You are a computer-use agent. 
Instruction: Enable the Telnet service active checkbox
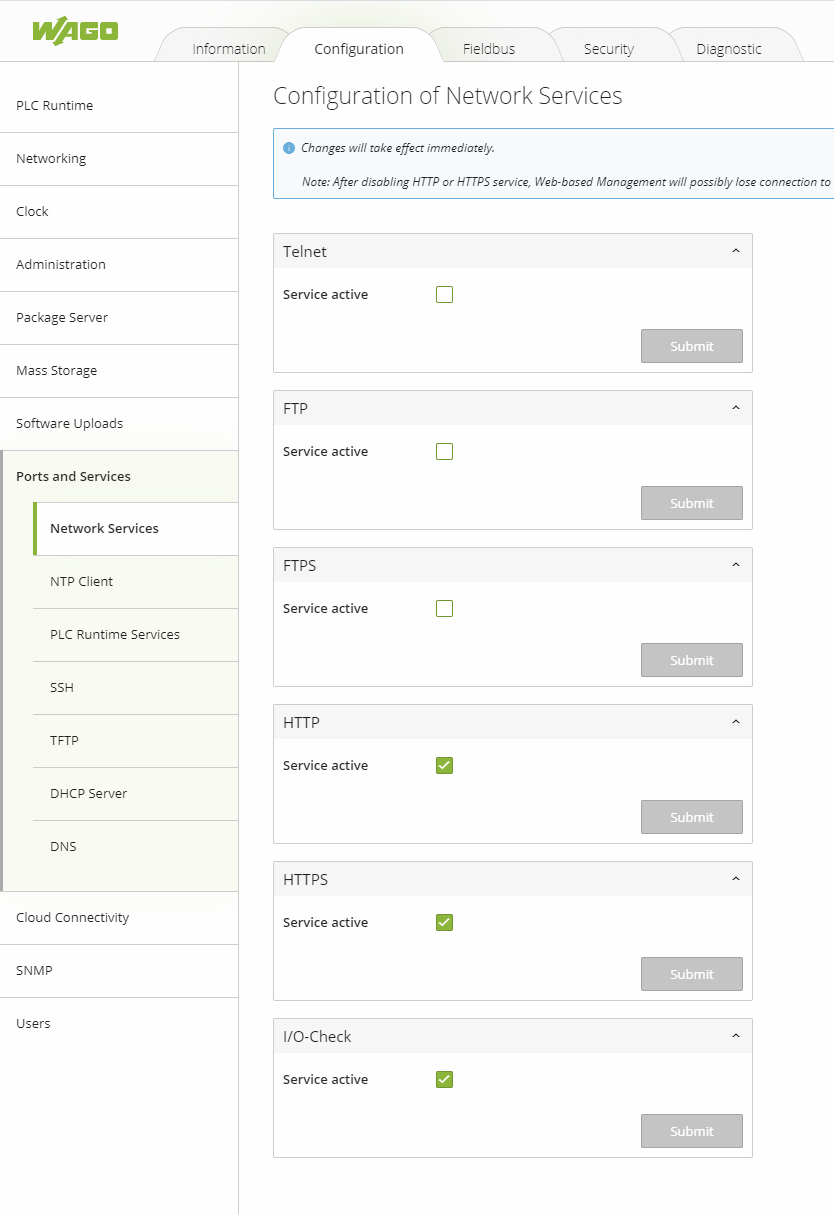coord(445,295)
